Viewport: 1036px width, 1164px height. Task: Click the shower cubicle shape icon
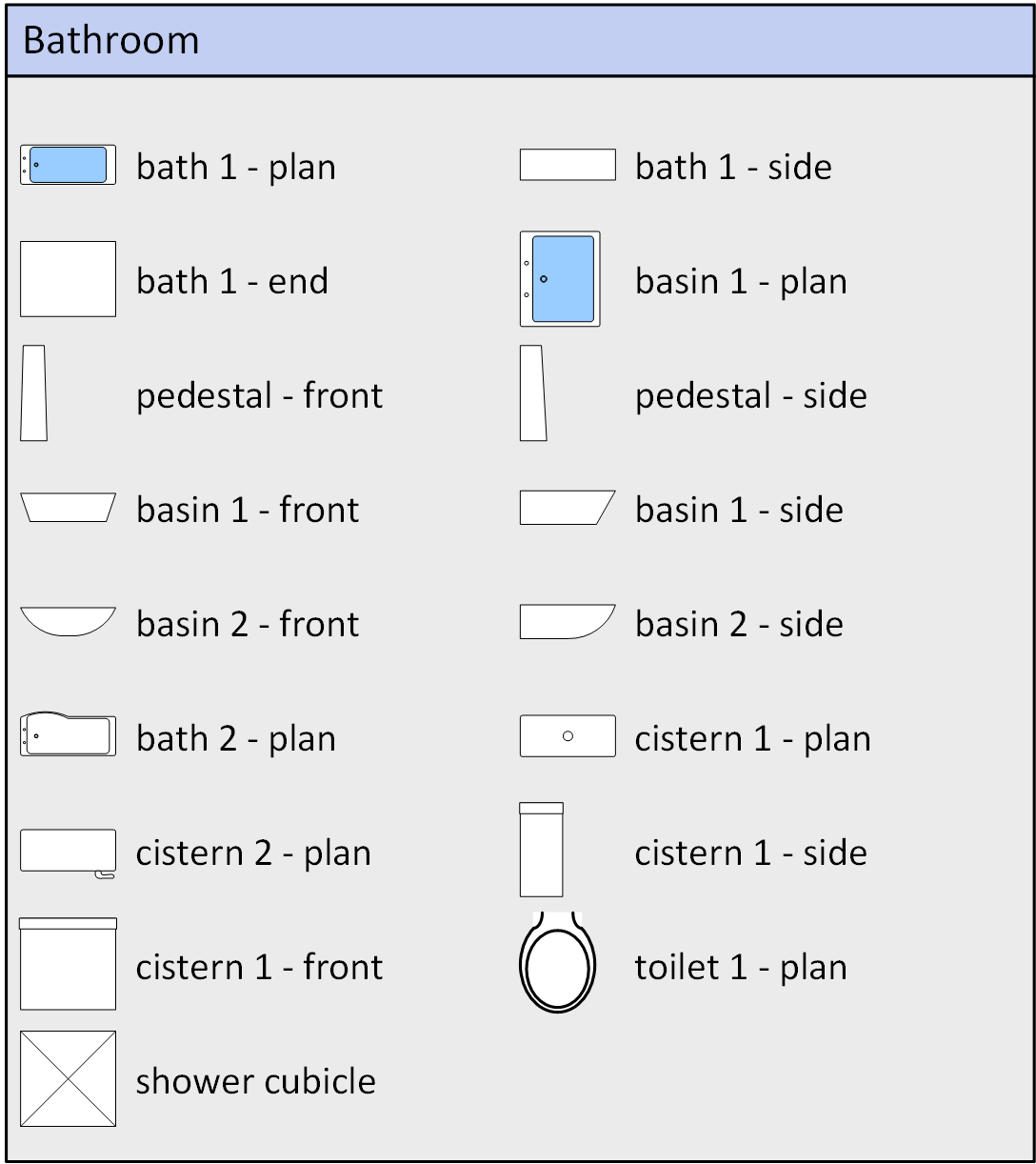click(x=68, y=1079)
